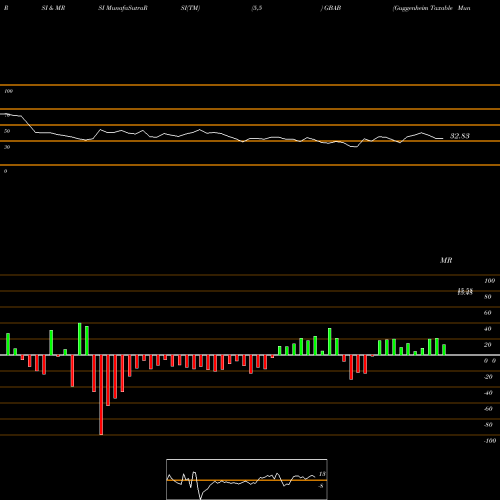Select the 60 tick on MR axis

coord(488,313)
